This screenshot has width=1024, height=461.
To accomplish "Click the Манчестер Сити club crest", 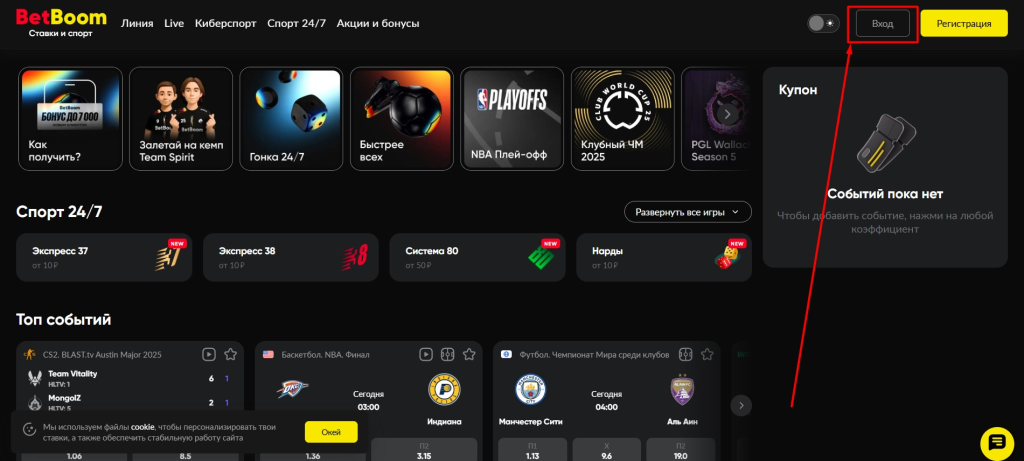I will coord(530,390).
